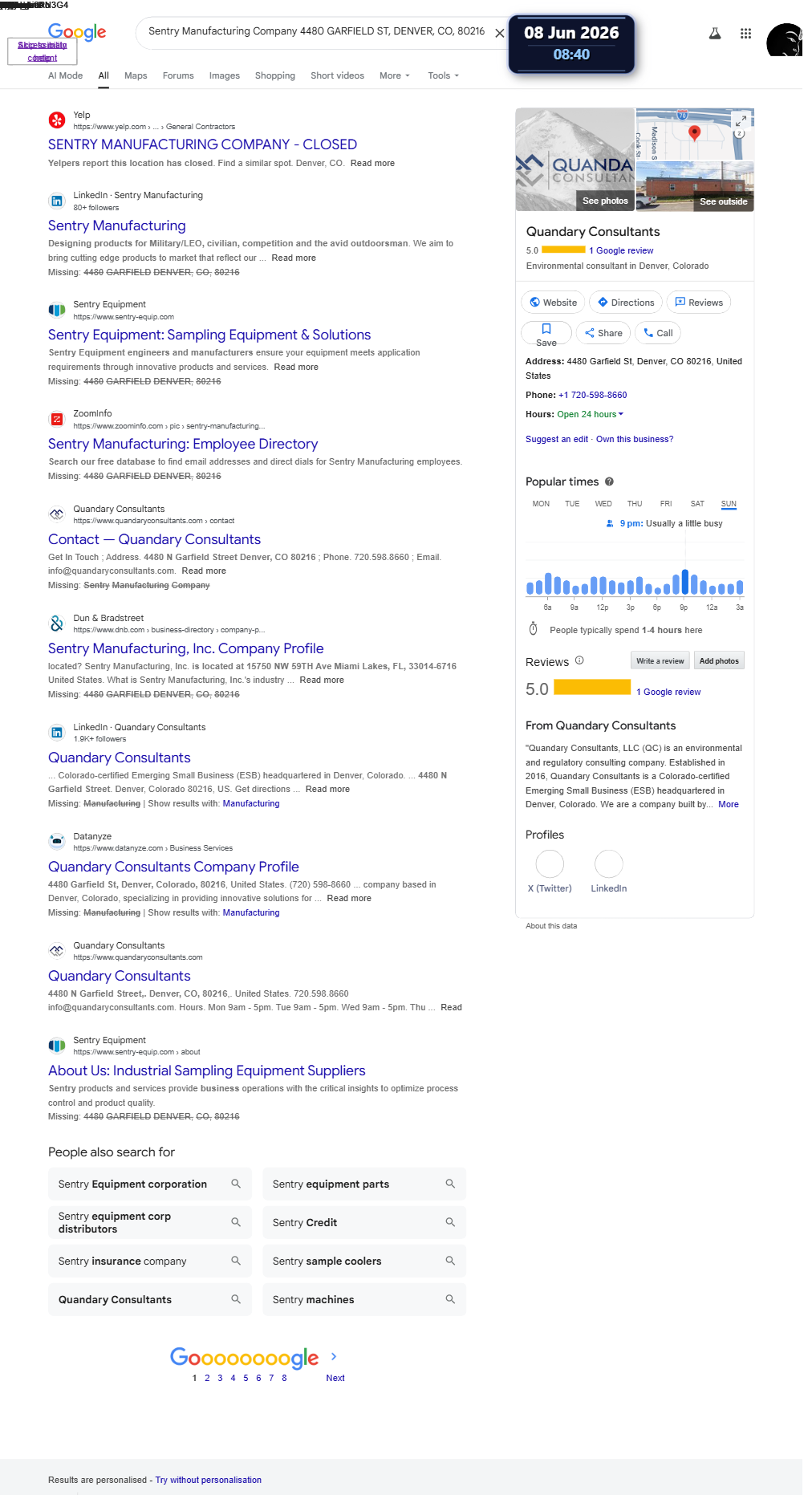Save Quandary Consultants with bookmark icon
Screen dimensions: 812x1495
point(546,333)
